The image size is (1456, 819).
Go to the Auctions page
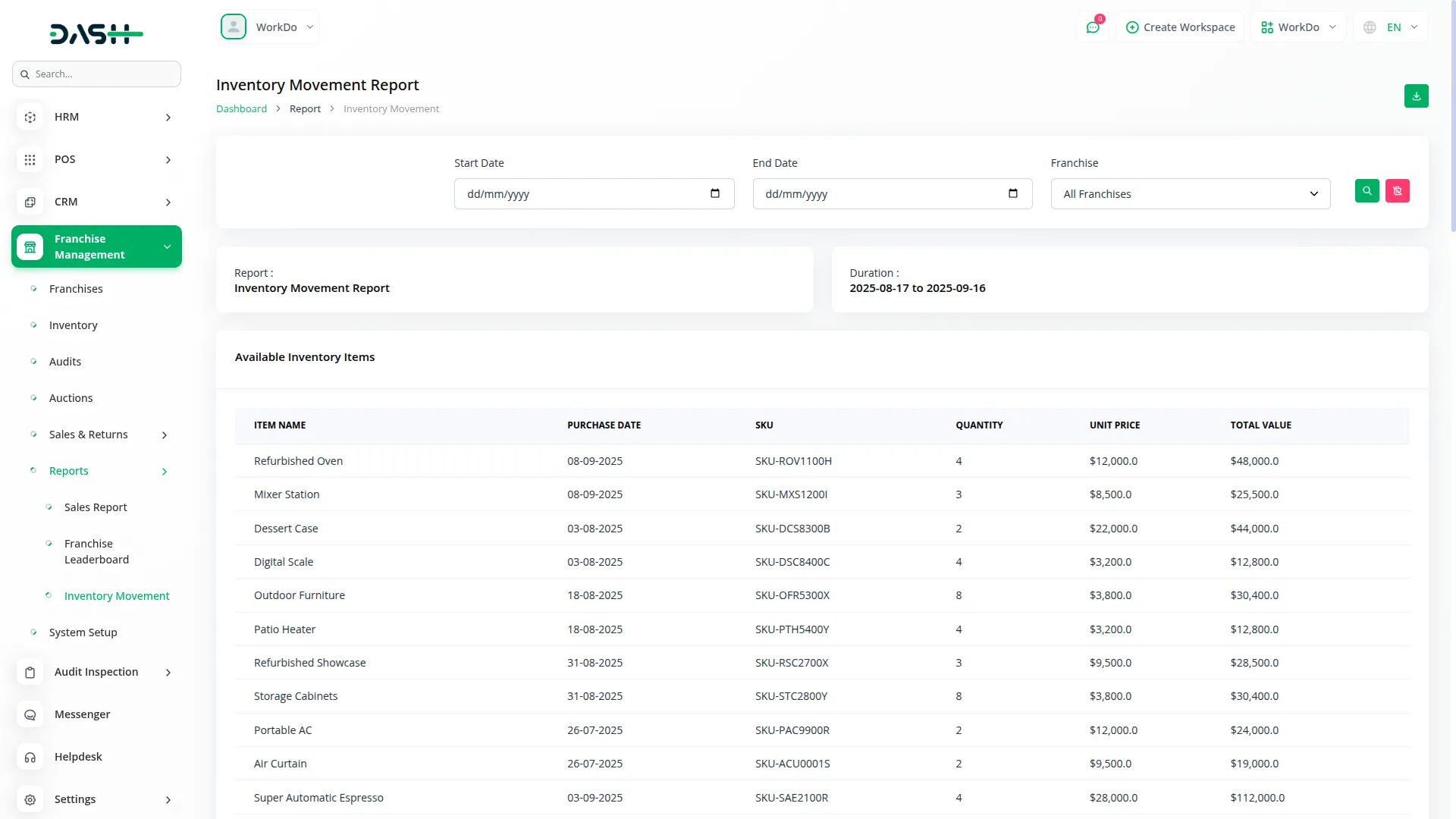point(71,398)
